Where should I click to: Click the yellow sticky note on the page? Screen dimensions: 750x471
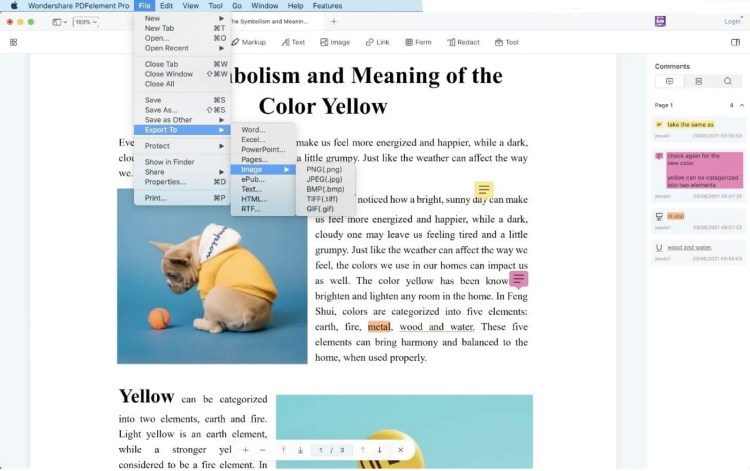point(484,189)
